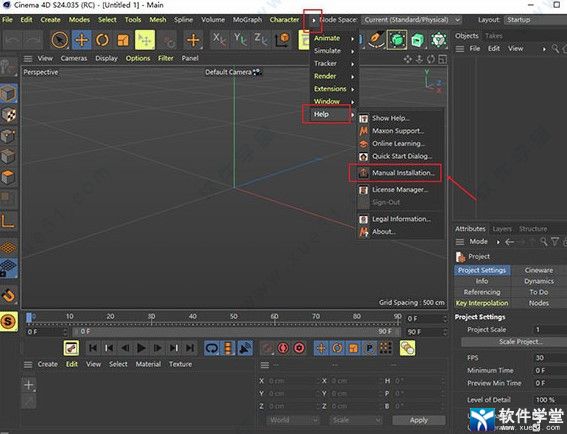Click the Attributes back arrow icon
The width and height of the screenshot is (567, 434).
(x=509, y=242)
